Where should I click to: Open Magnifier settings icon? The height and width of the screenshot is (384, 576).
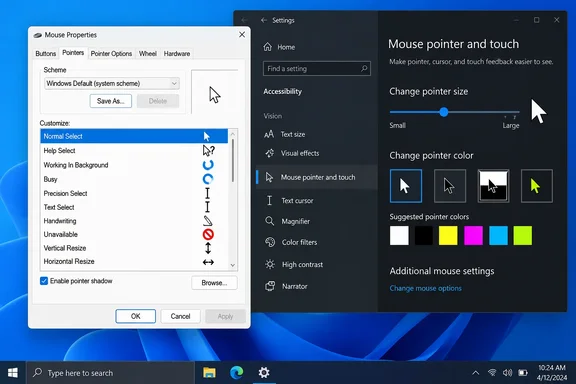coord(270,221)
